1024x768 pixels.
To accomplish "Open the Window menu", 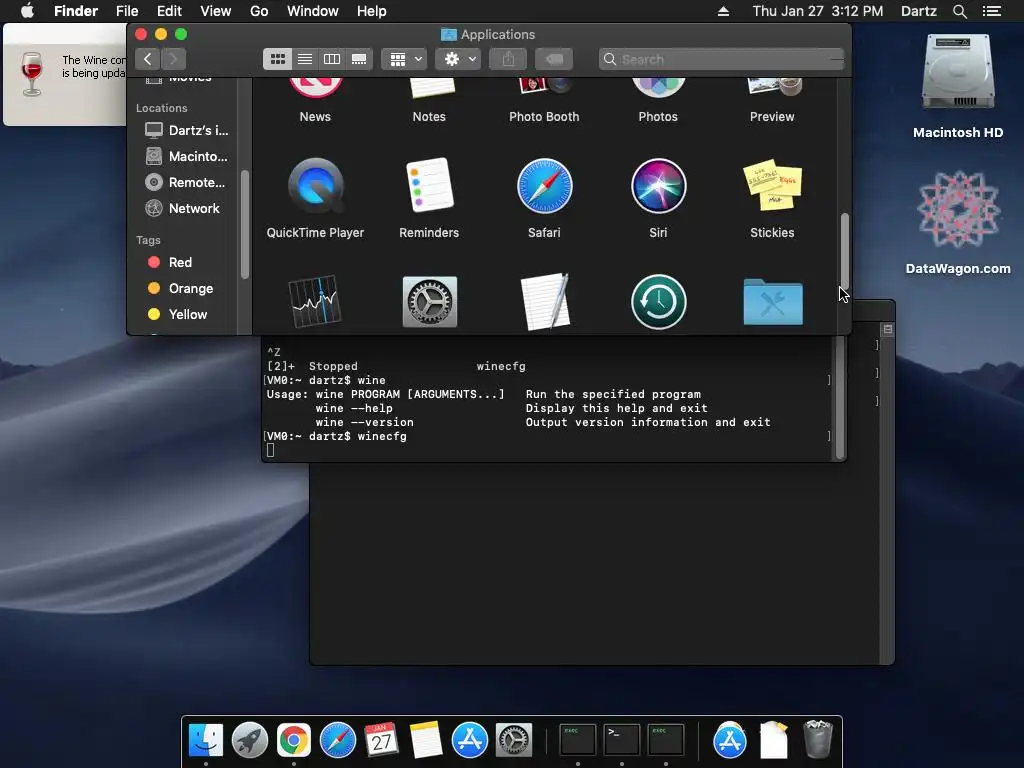I will (313, 11).
